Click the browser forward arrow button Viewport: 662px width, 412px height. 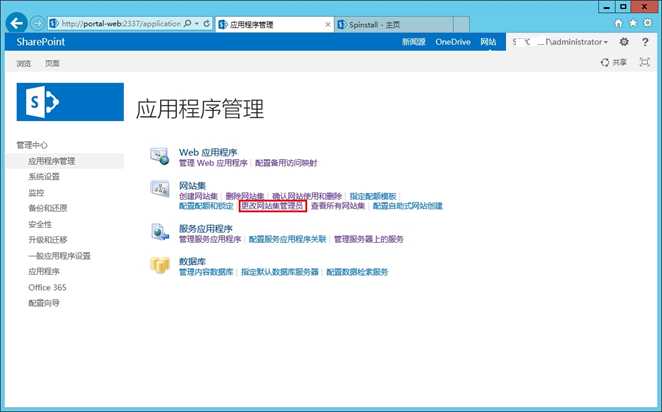click(x=38, y=24)
